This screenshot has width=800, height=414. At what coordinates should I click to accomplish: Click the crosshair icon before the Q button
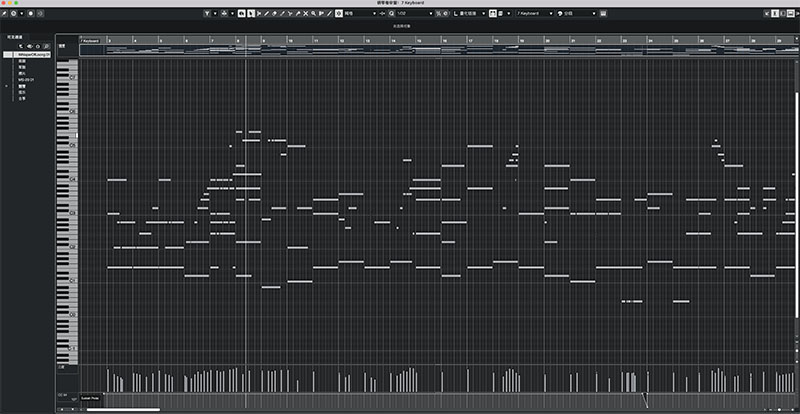[x=383, y=13]
